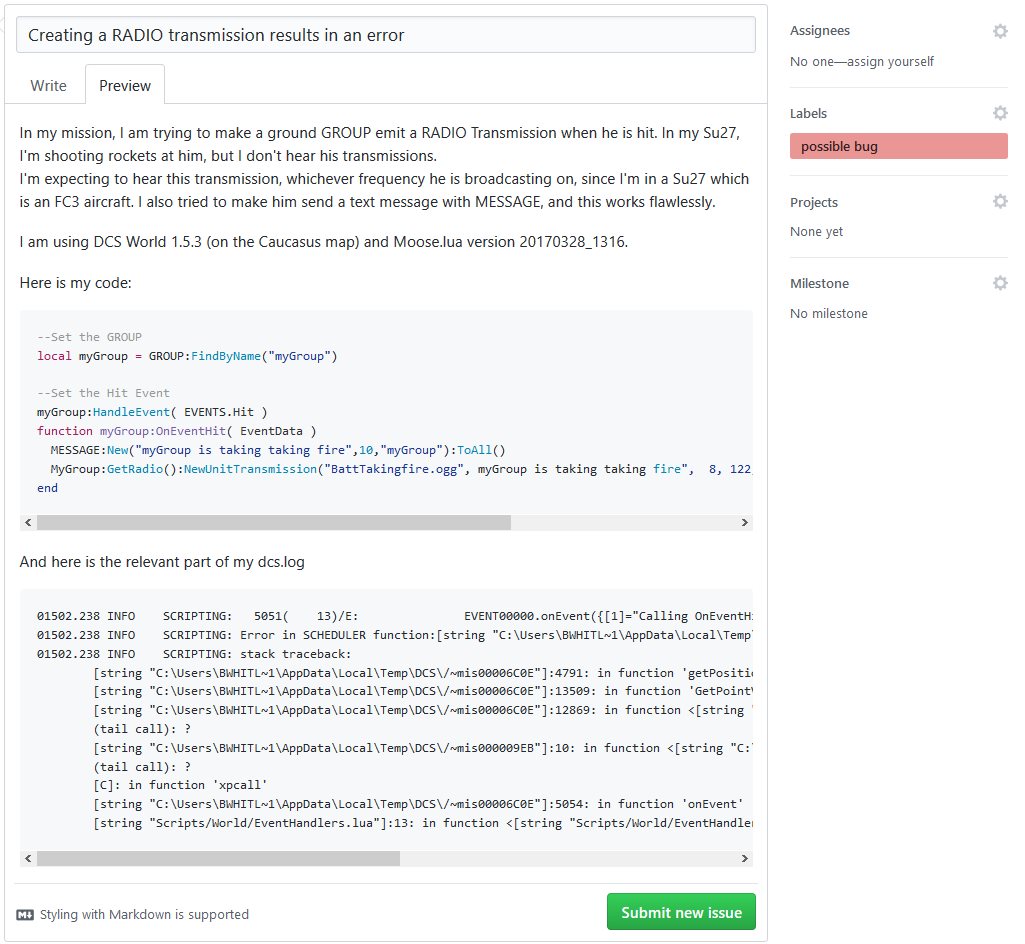The height and width of the screenshot is (944, 1025).
Task: Open the Projects settings gear
Action: tap(999, 201)
